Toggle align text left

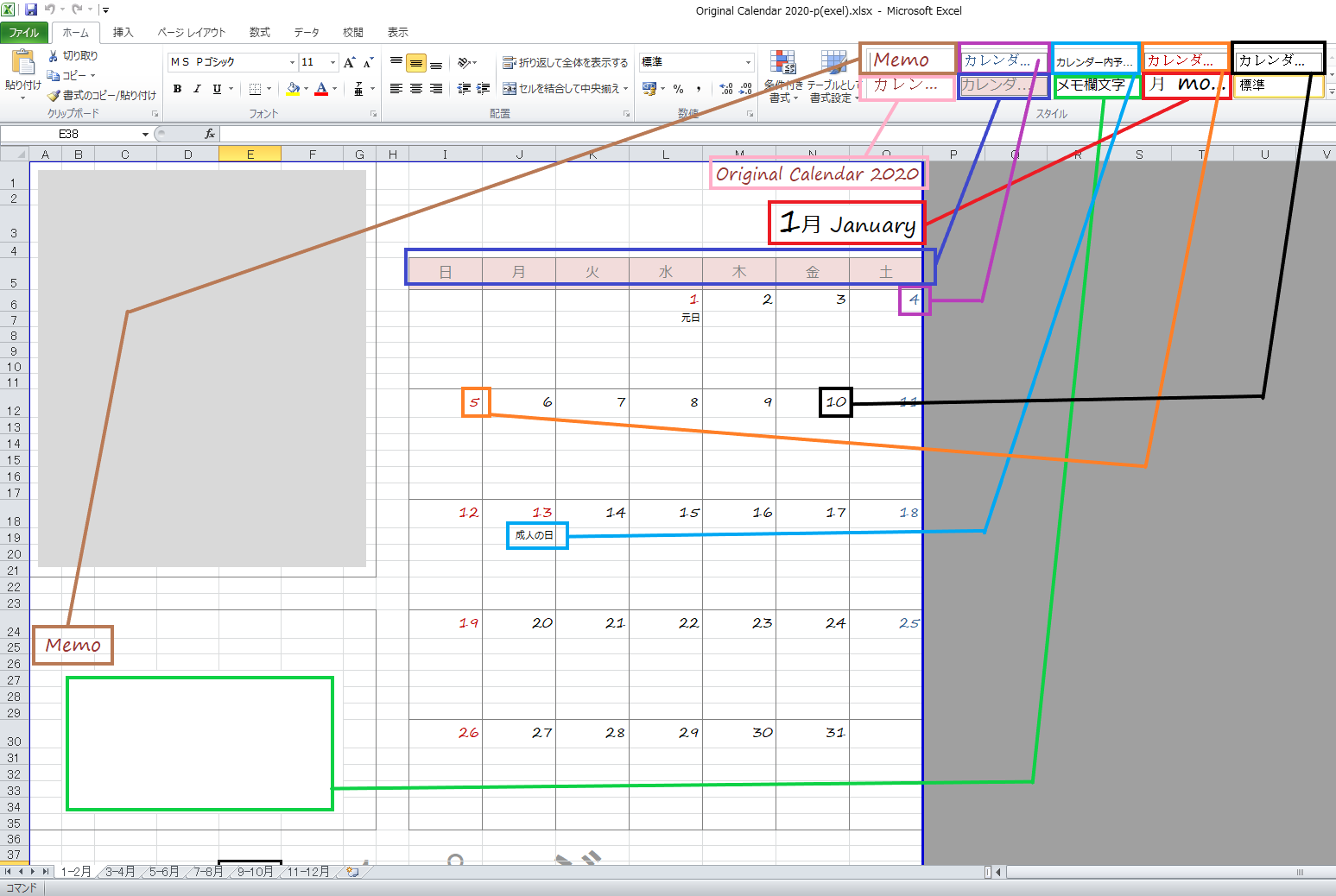396,89
